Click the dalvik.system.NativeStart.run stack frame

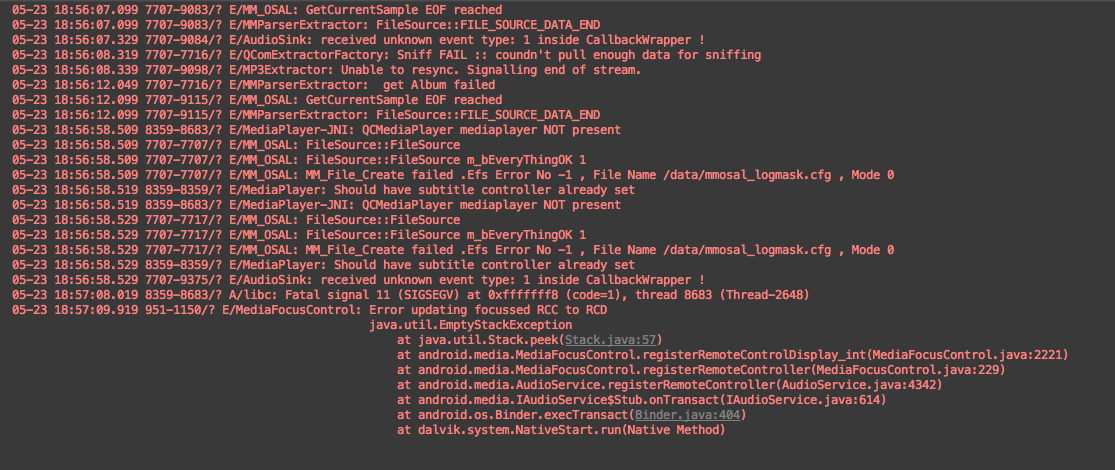tap(560, 430)
